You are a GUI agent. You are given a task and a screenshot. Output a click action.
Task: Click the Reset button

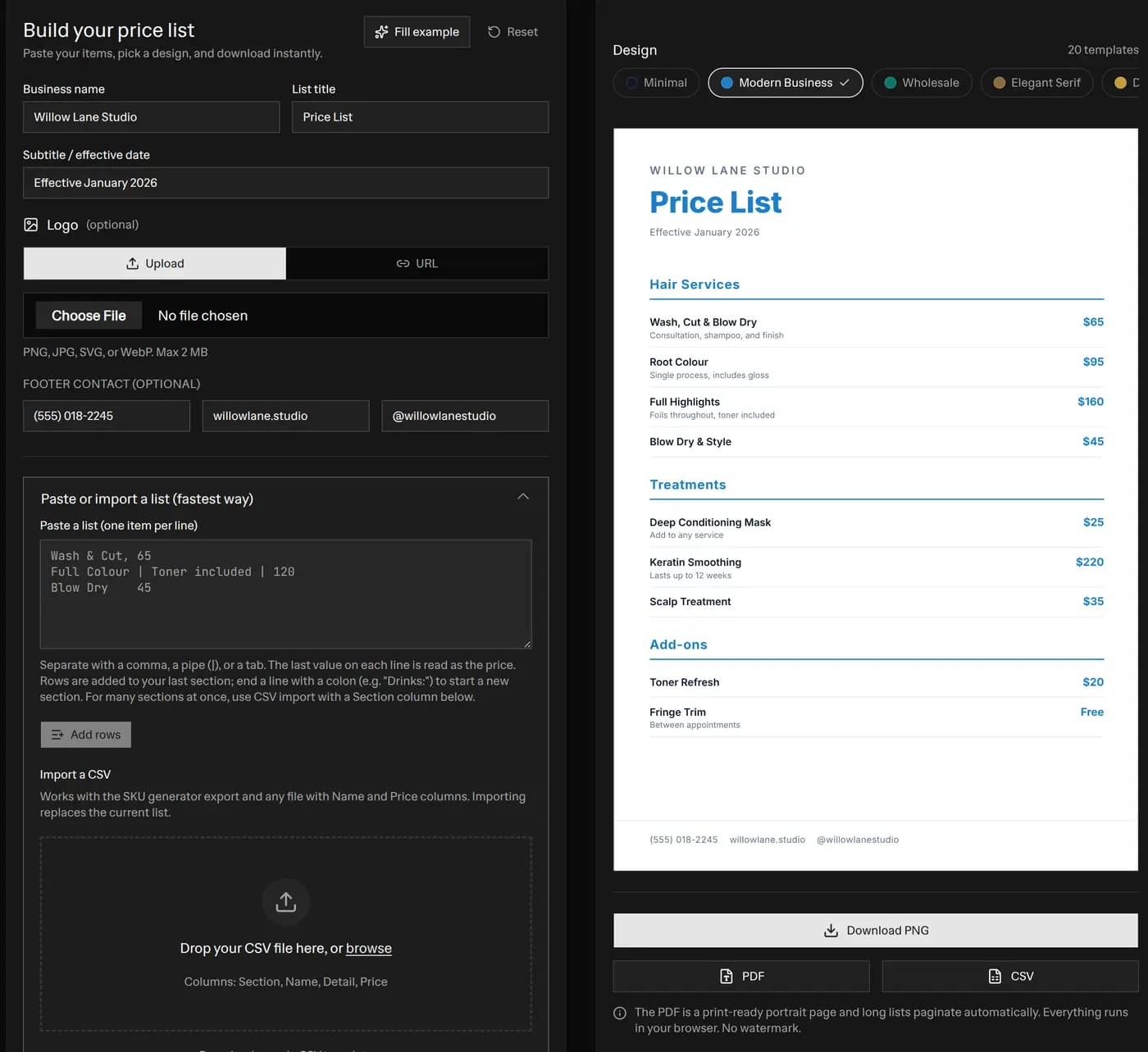[x=513, y=32]
